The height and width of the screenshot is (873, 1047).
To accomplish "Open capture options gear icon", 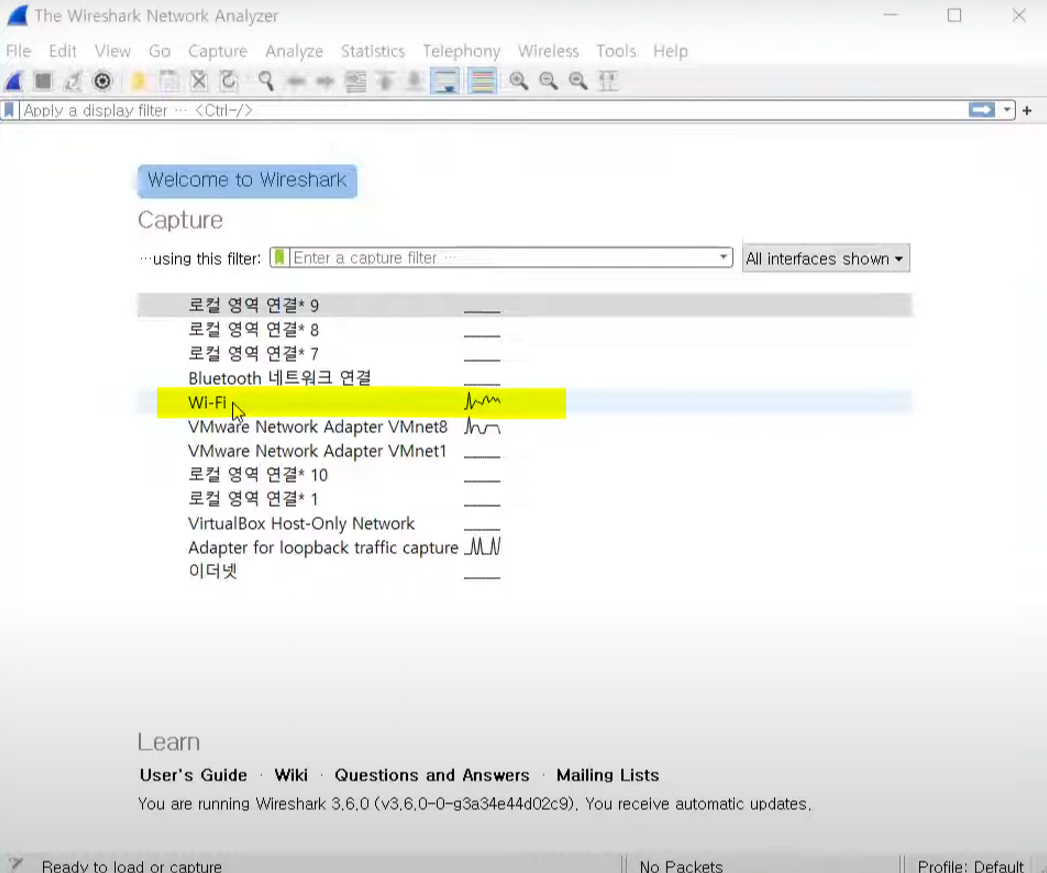I will pyautogui.click(x=102, y=81).
